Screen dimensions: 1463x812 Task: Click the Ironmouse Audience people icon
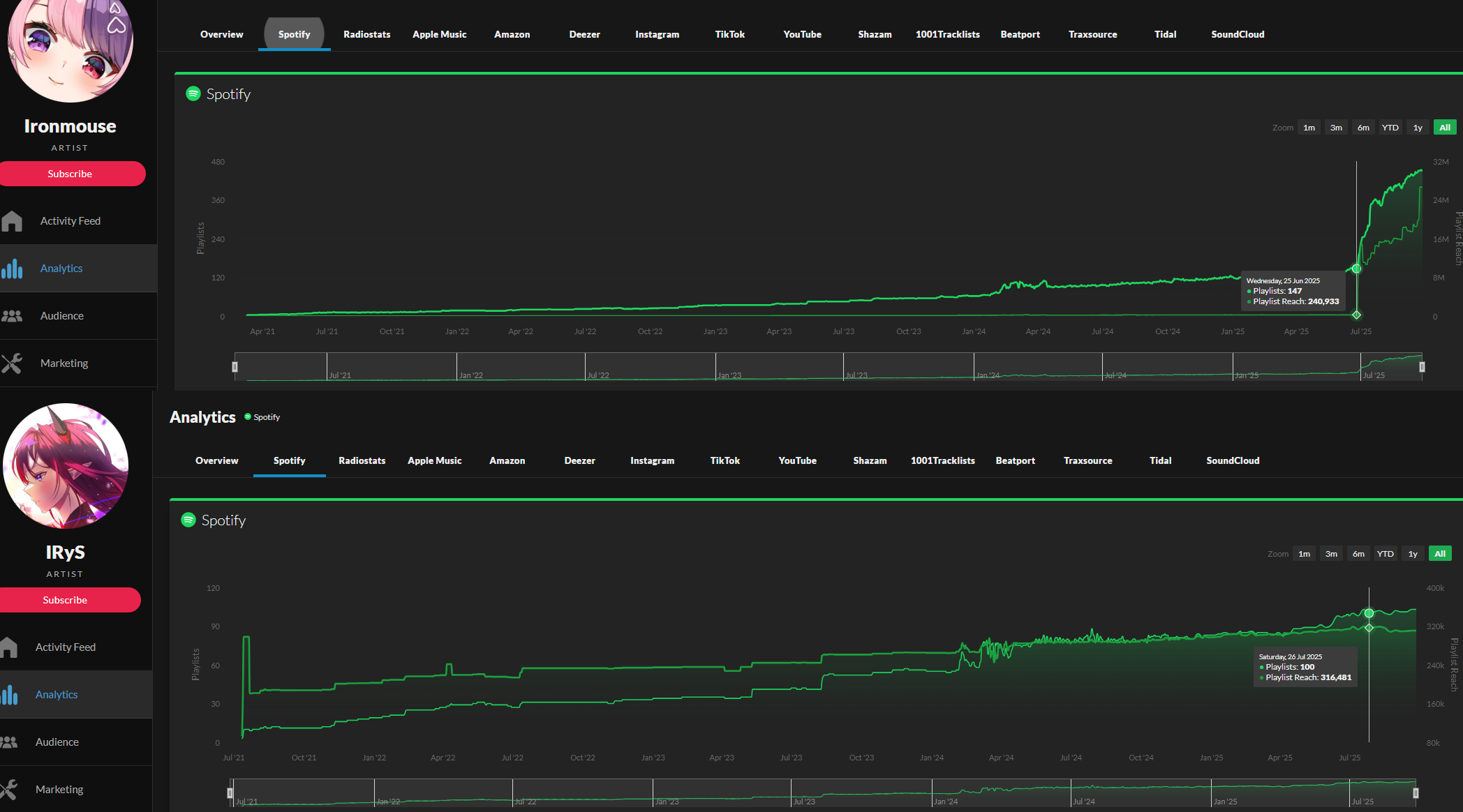[x=12, y=316]
